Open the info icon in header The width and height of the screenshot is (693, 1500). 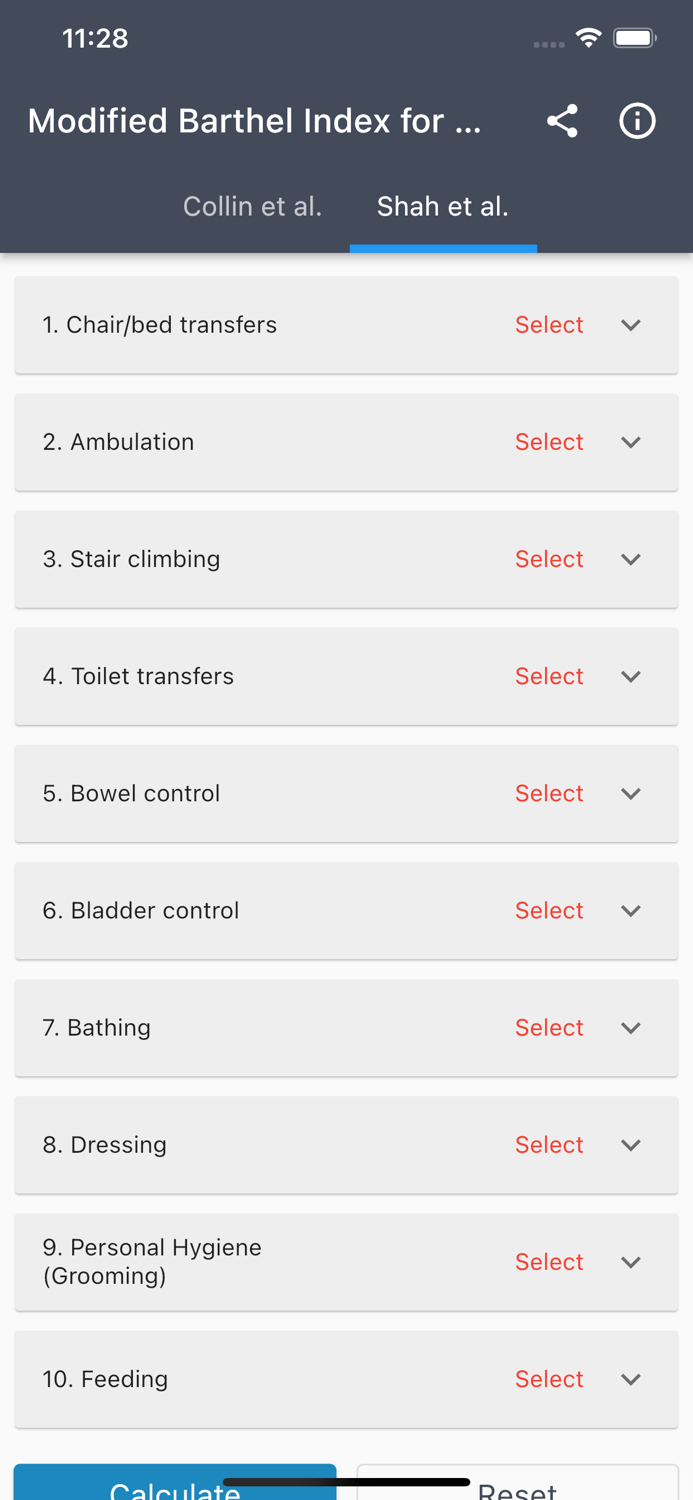[x=637, y=121]
